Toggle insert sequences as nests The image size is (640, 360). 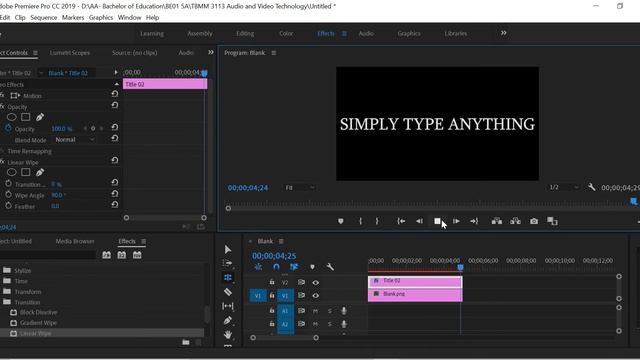click(258, 267)
